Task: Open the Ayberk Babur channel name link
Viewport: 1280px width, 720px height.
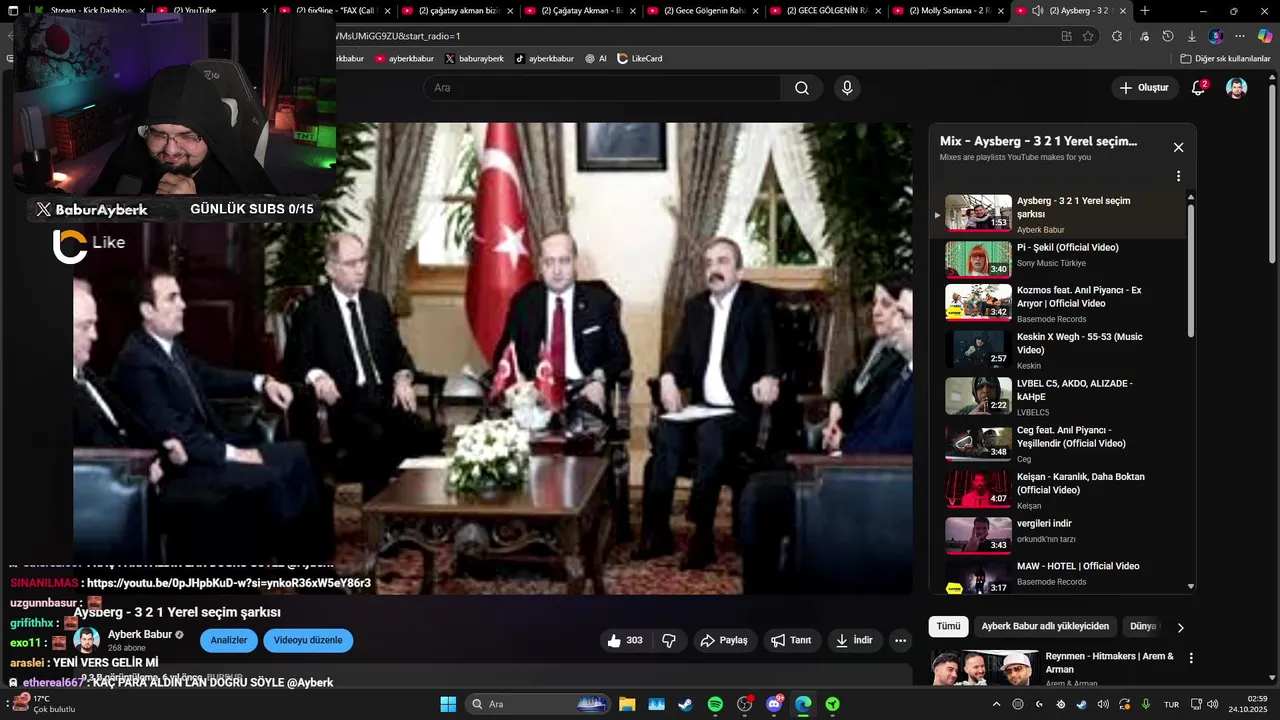Action: [x=140, y=634]
